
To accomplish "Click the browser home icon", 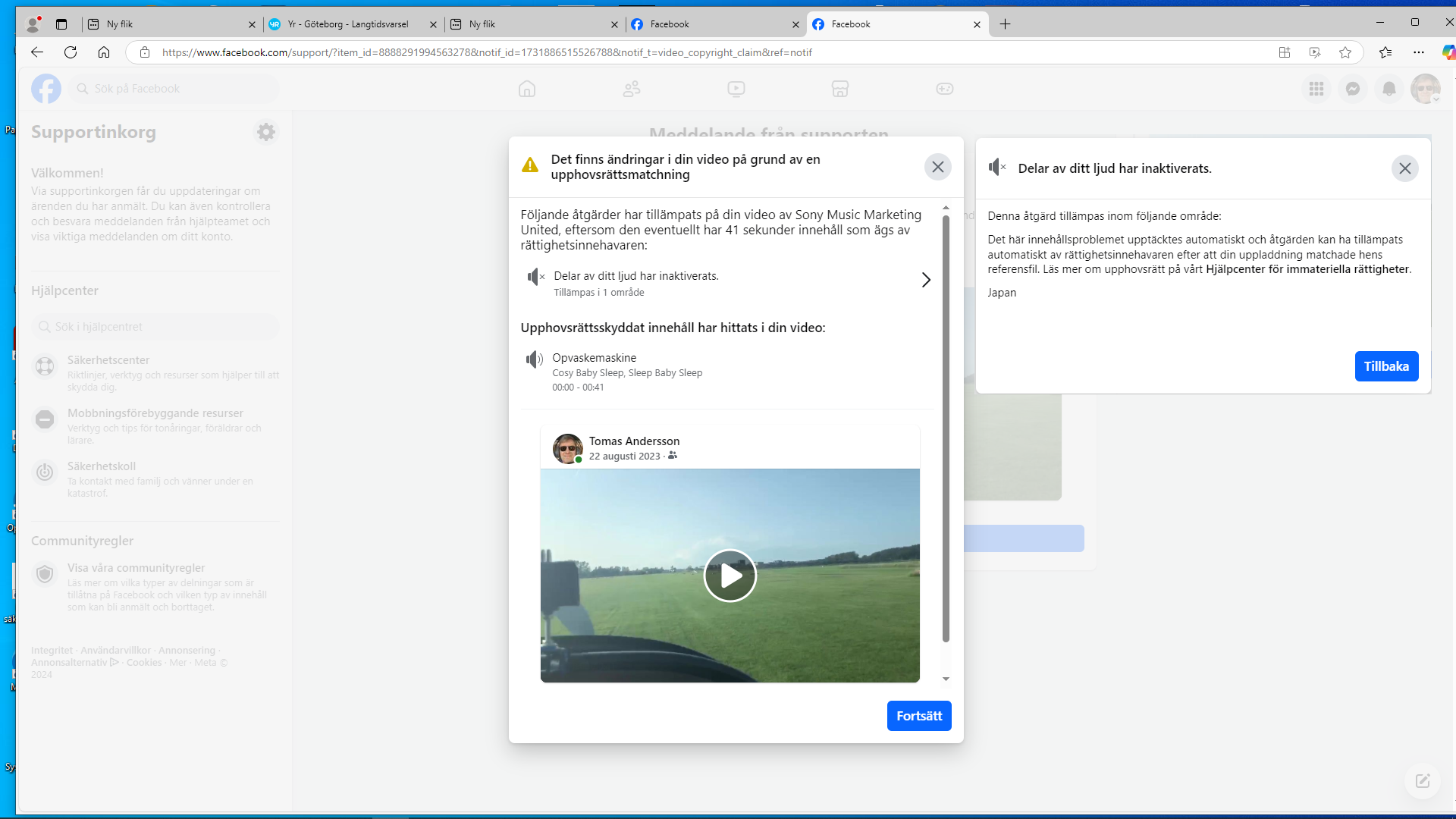I will click(104, 52).
